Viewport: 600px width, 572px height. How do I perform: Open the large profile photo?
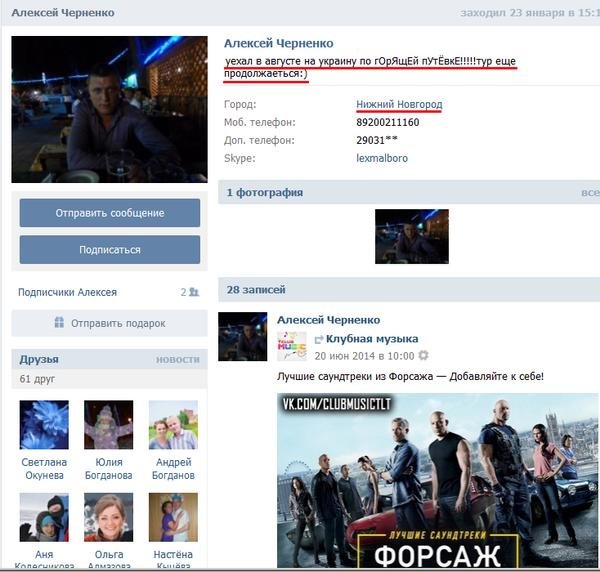(109, 109)
